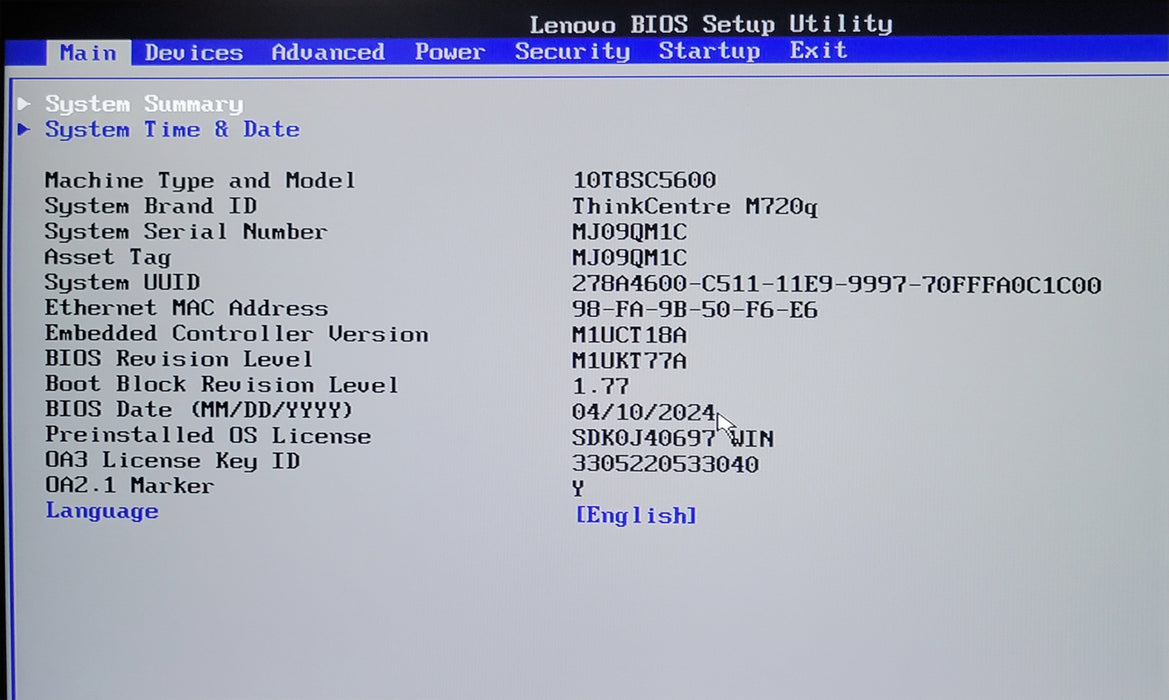Open System Time & Date settings
This screenshot has height=700, width=1169.
[172, 129]
